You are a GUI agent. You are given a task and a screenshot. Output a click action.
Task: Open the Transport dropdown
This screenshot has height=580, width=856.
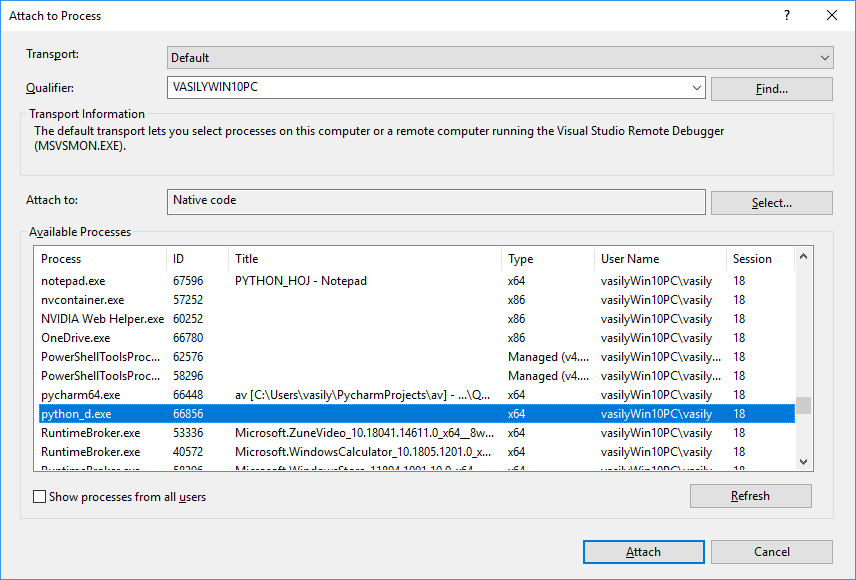pos(500,58)
